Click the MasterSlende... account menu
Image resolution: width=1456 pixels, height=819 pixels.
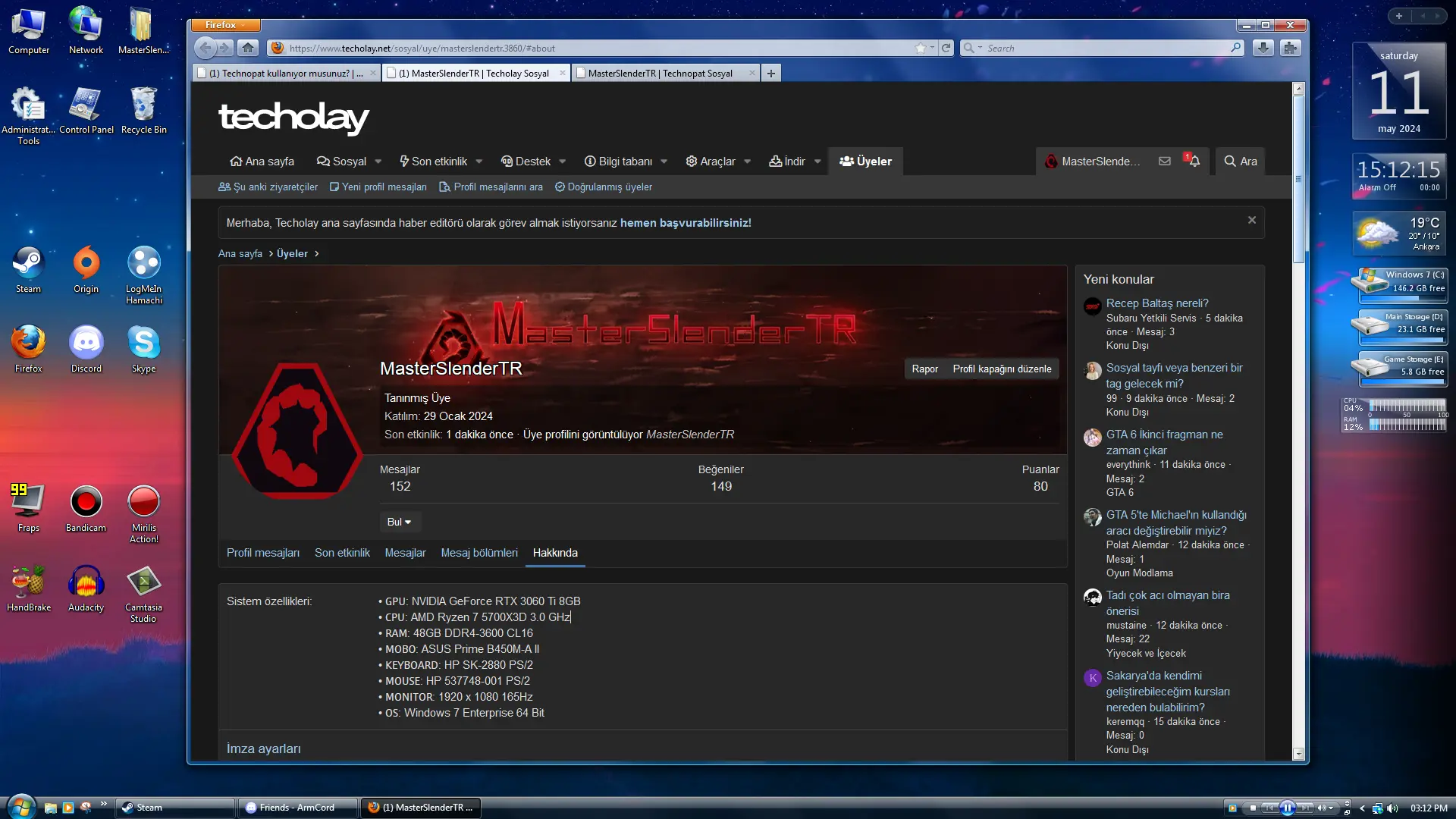click(x=1093, y=162)
